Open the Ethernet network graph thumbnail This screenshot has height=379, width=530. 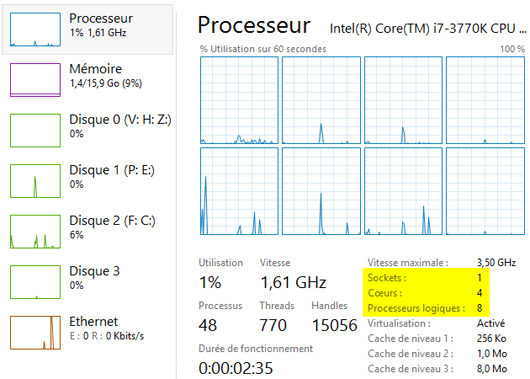click(x=35, y=333)
